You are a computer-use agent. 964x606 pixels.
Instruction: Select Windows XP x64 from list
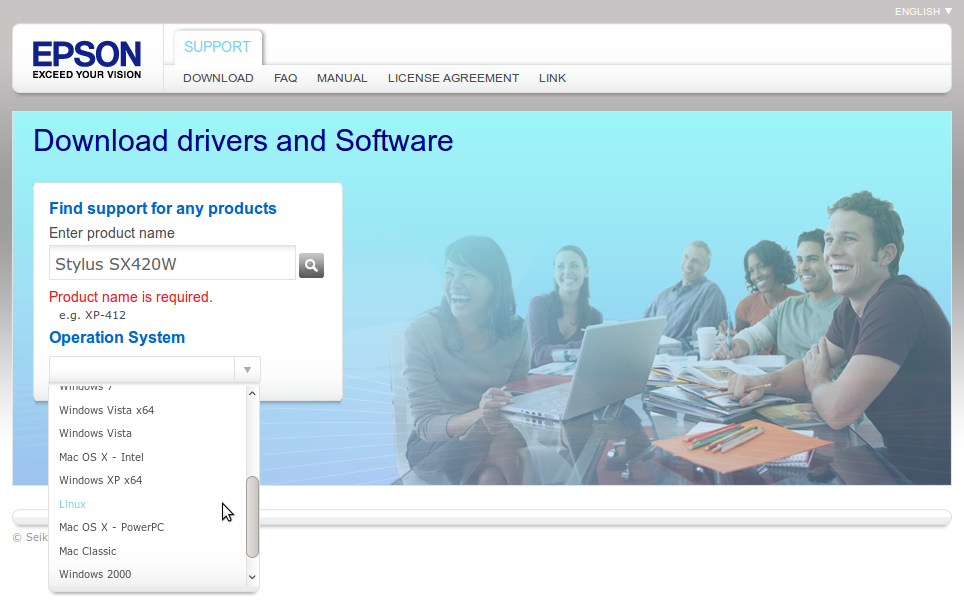[100, 480]
